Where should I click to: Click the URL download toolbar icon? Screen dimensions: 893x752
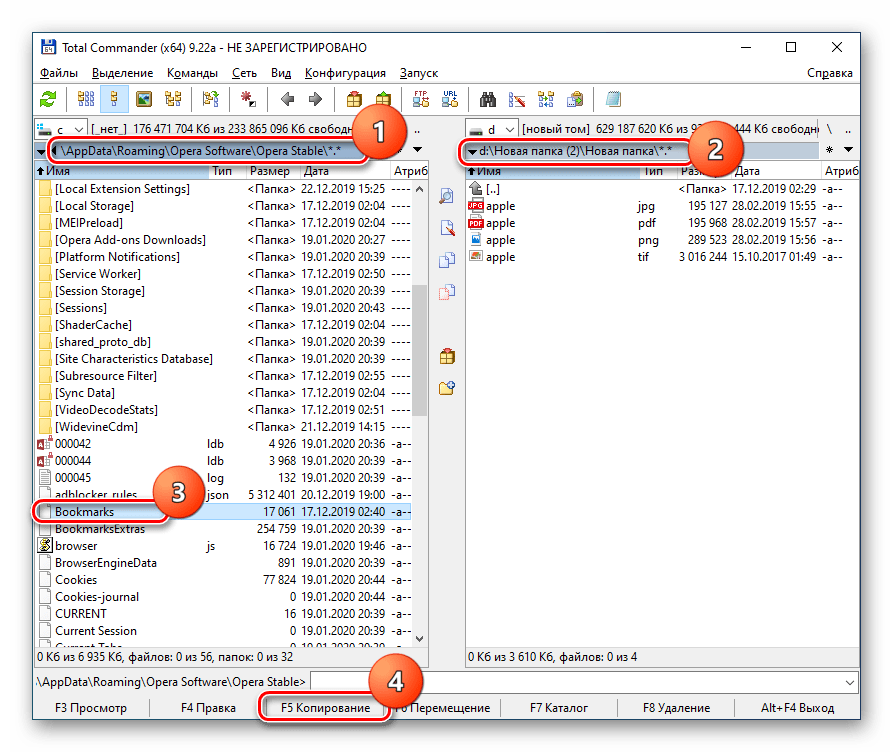[x=450, y=99]
